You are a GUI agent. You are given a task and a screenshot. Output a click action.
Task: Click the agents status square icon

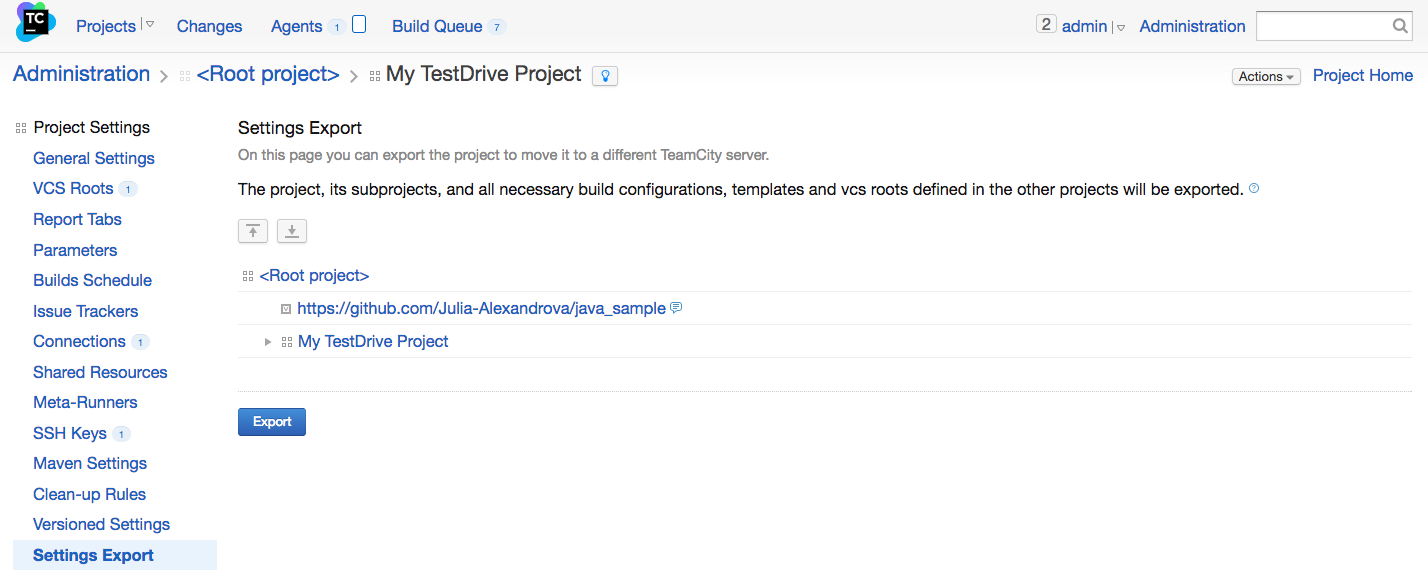tap(359, 25)
